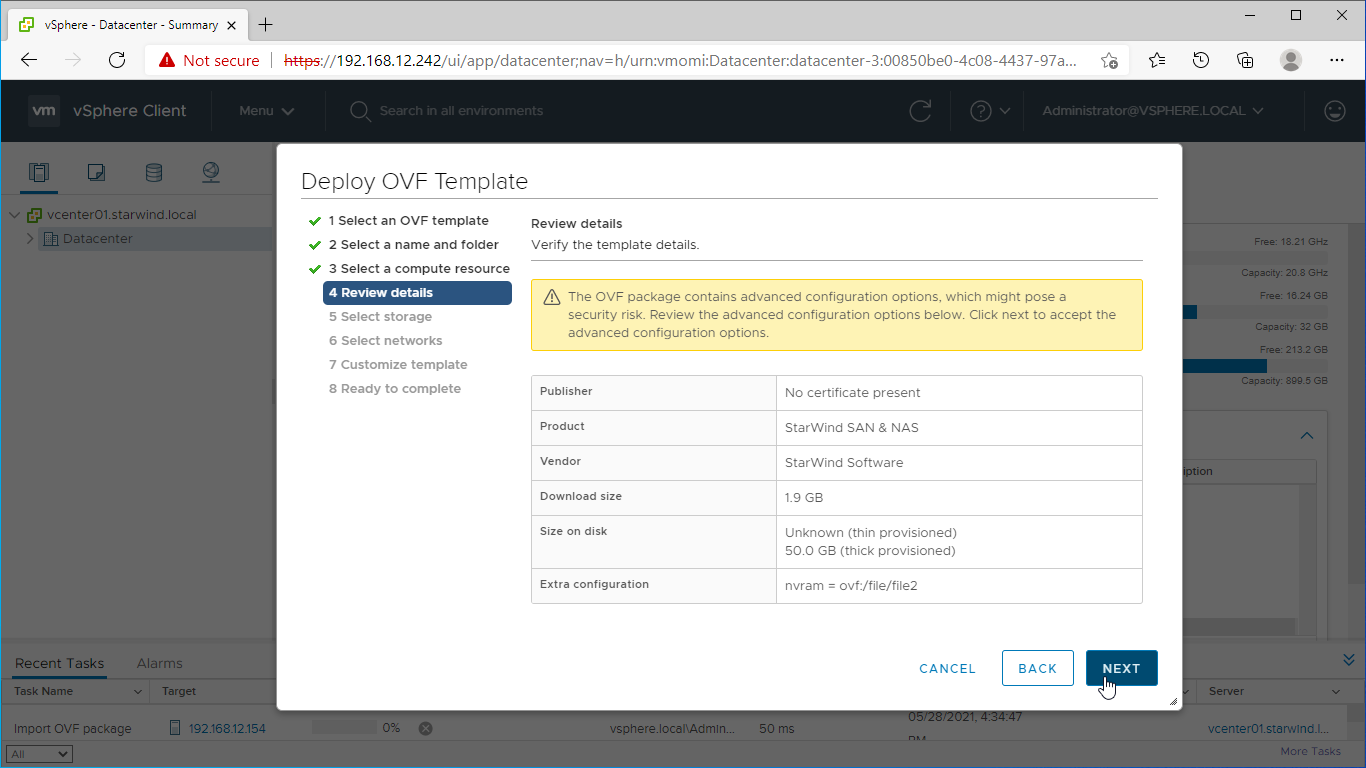The width and height of the screenshot is (1366, 768).
Task: Open target link 192.168.12.154
Action: tap(227, 729)
